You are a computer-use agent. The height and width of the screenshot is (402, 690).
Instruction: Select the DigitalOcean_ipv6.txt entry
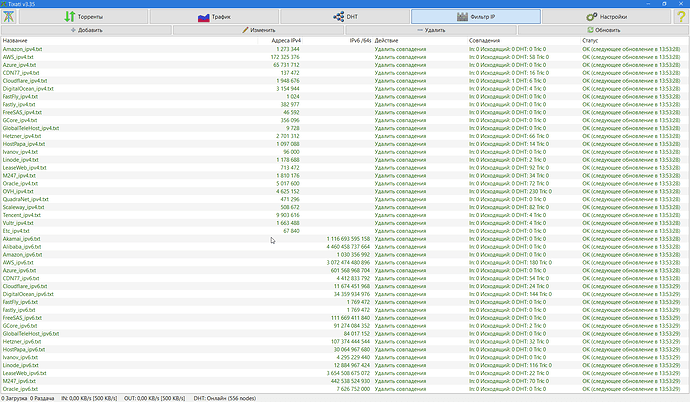(x=345, y=295)
